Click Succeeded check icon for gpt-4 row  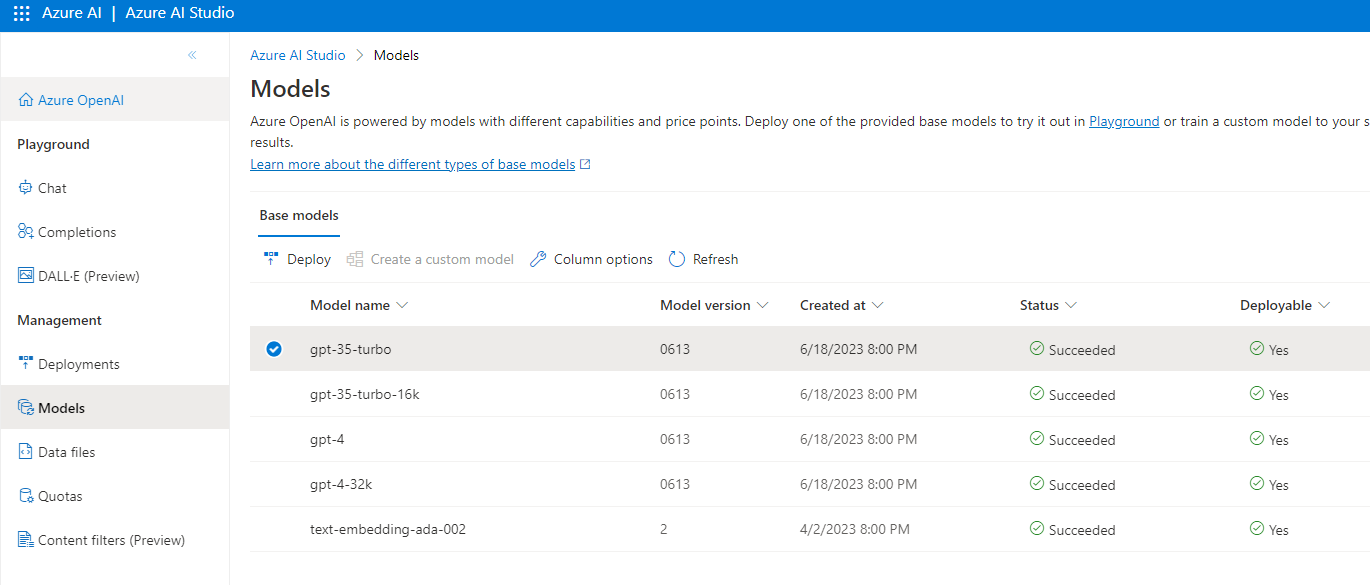pos(1037,439)
